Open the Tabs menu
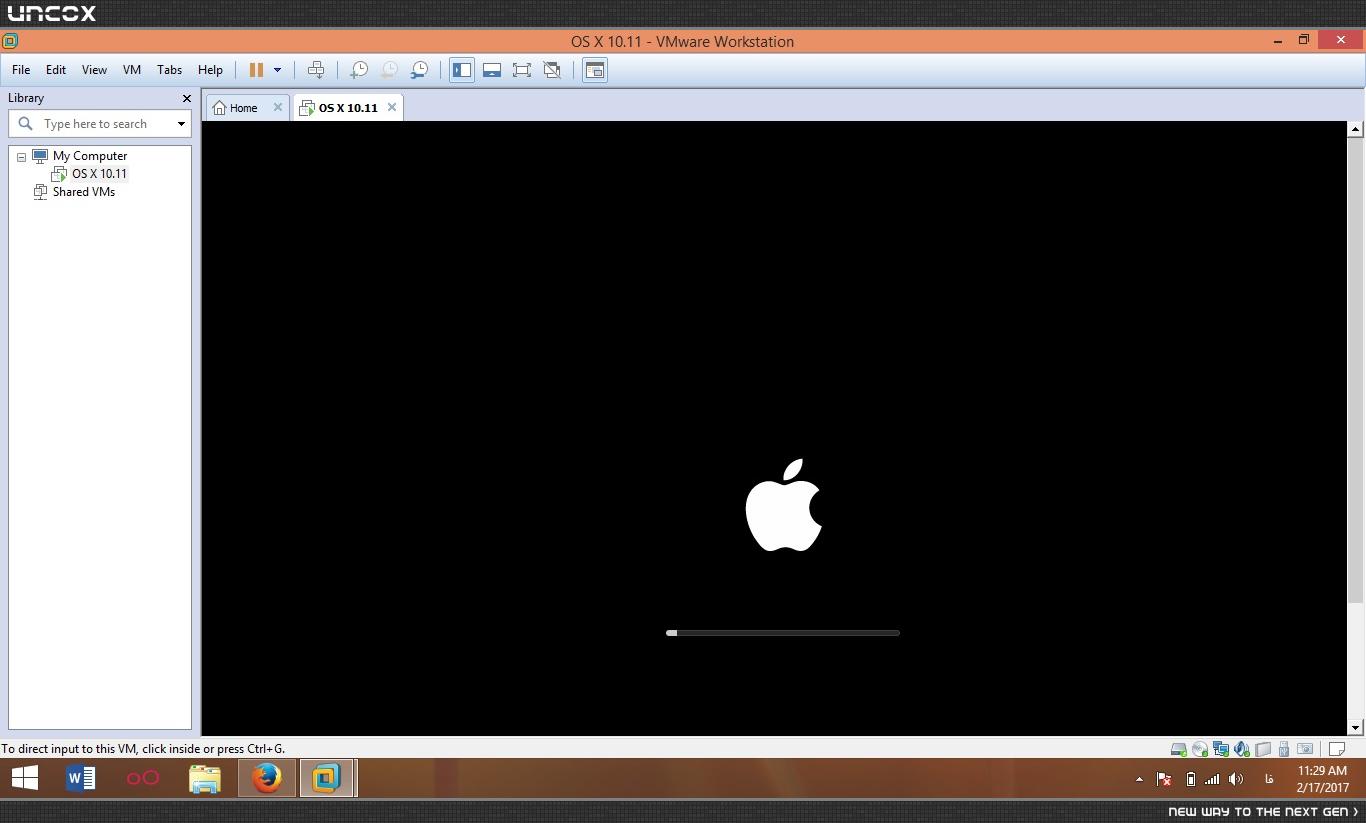The image size is (1366, 823). 169,70
